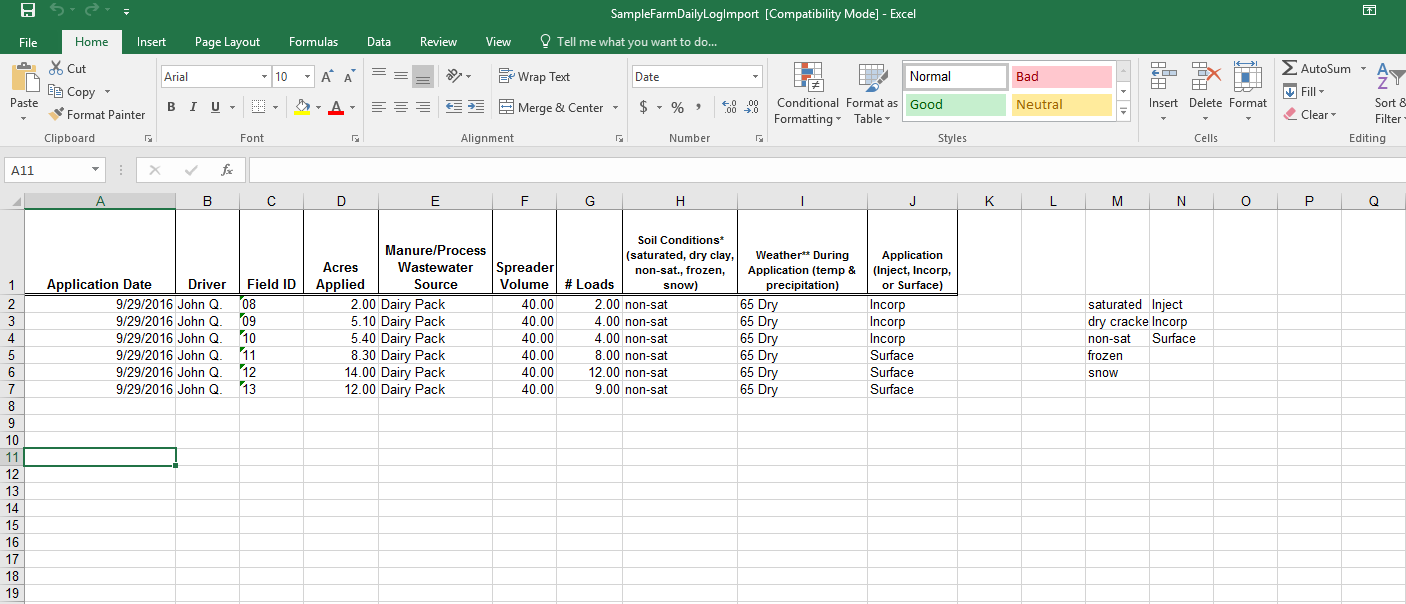Toggle bold formatting
Viewport: 1406px width, 604px height.
pyautogui.click(x=170, y=106)
